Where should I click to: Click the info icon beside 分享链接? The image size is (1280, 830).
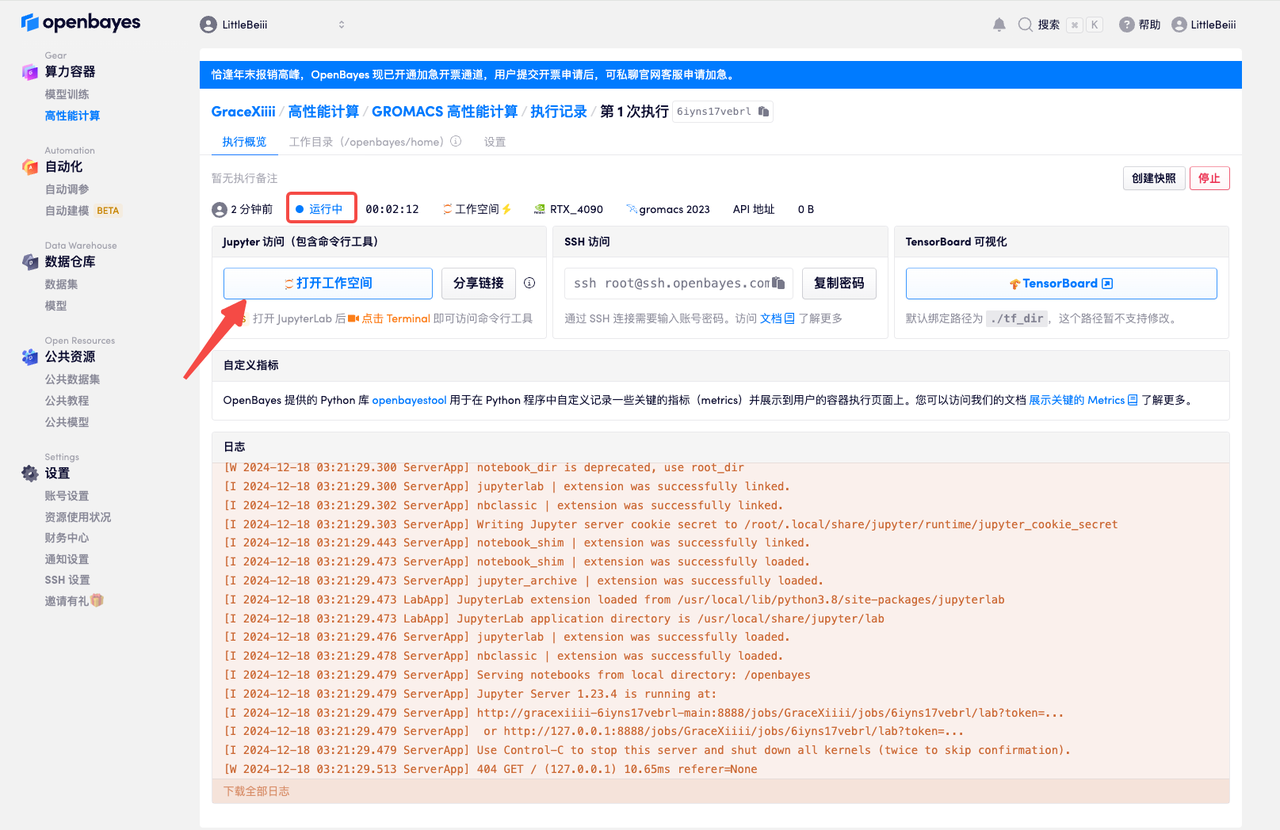click(529, 283)
